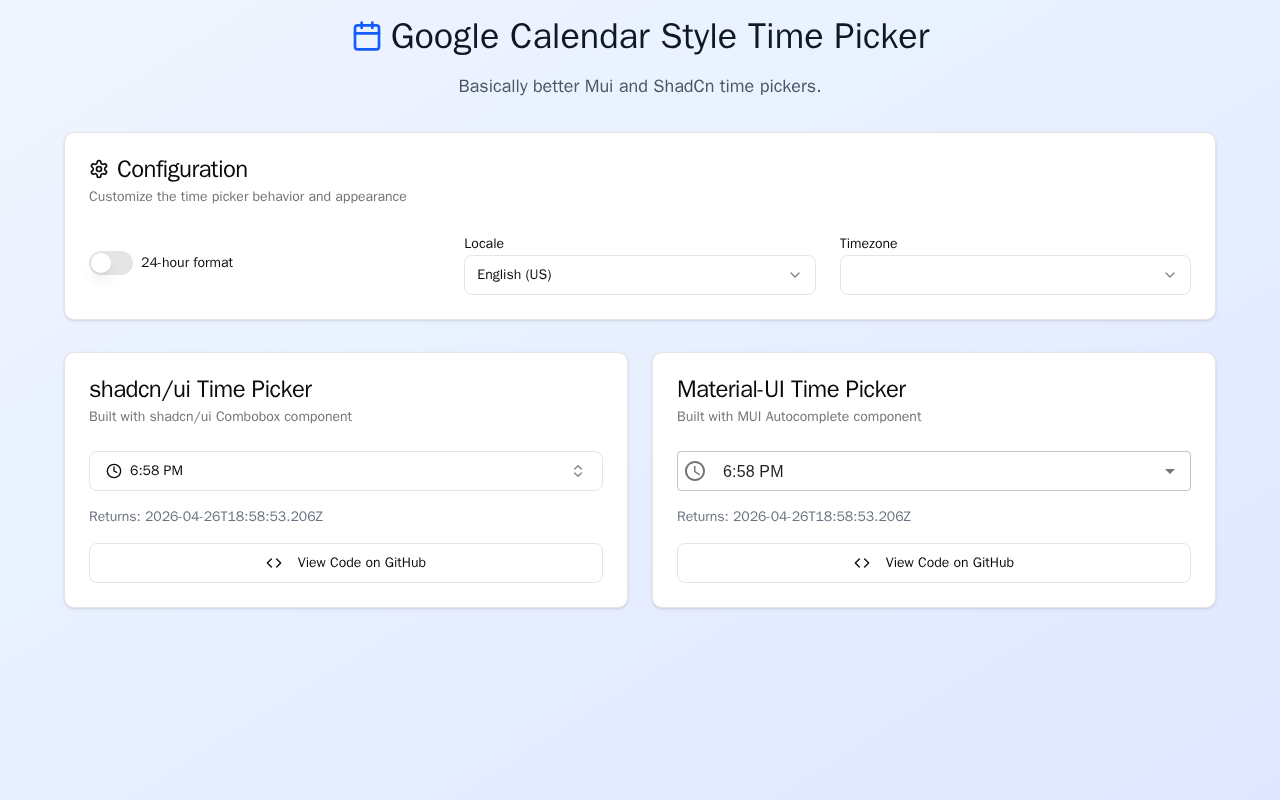This screenshot has height=800, width=1280.
Task: Click the clock icon in Material-UI time picker
Action: coord(695,471)
